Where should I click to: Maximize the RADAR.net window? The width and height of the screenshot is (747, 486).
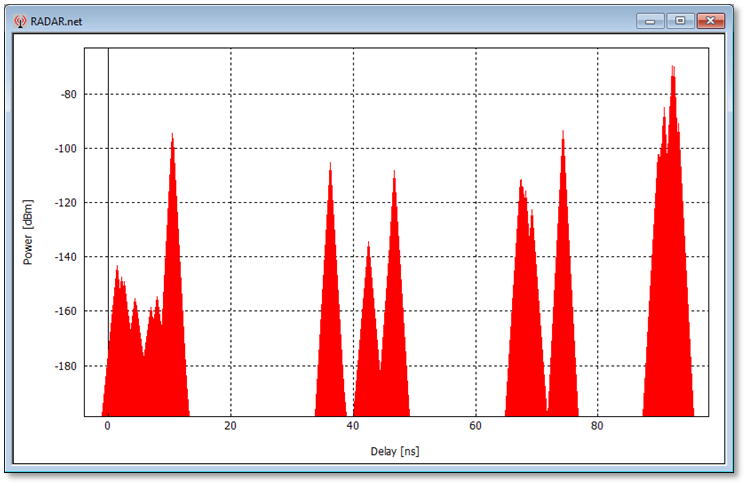pyautogui.click(x=680, y=19)
